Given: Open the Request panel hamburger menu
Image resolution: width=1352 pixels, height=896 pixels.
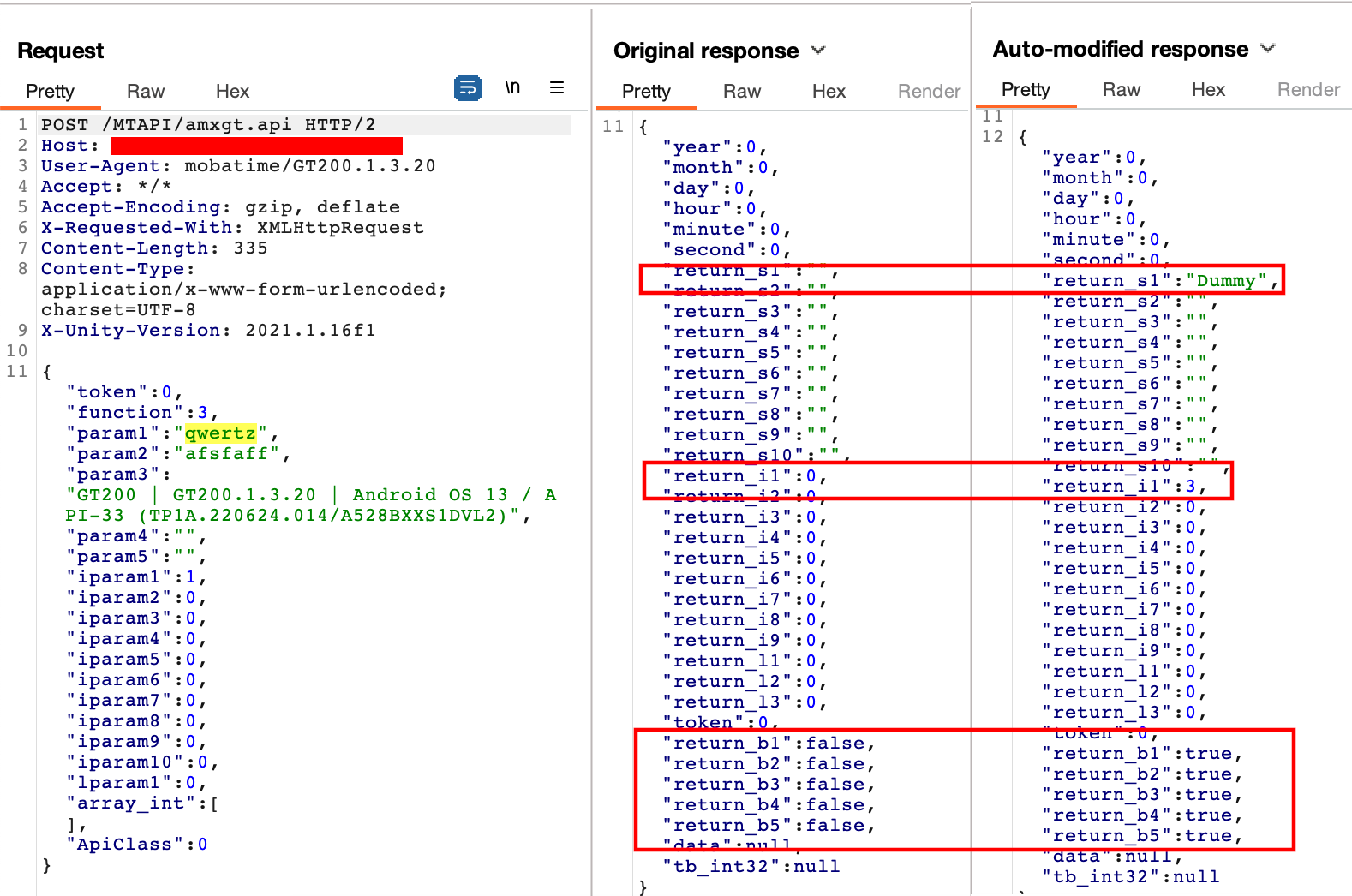Looking at the screenshot, I should coord(557,87).
